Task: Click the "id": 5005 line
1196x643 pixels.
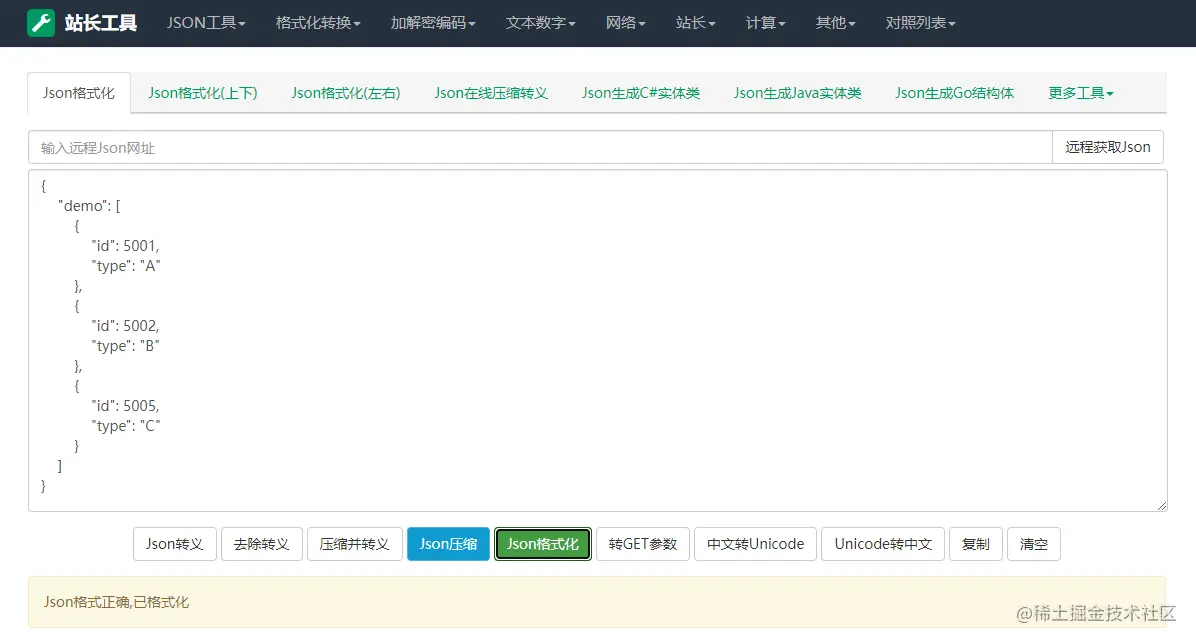Action: click(126, 406)
